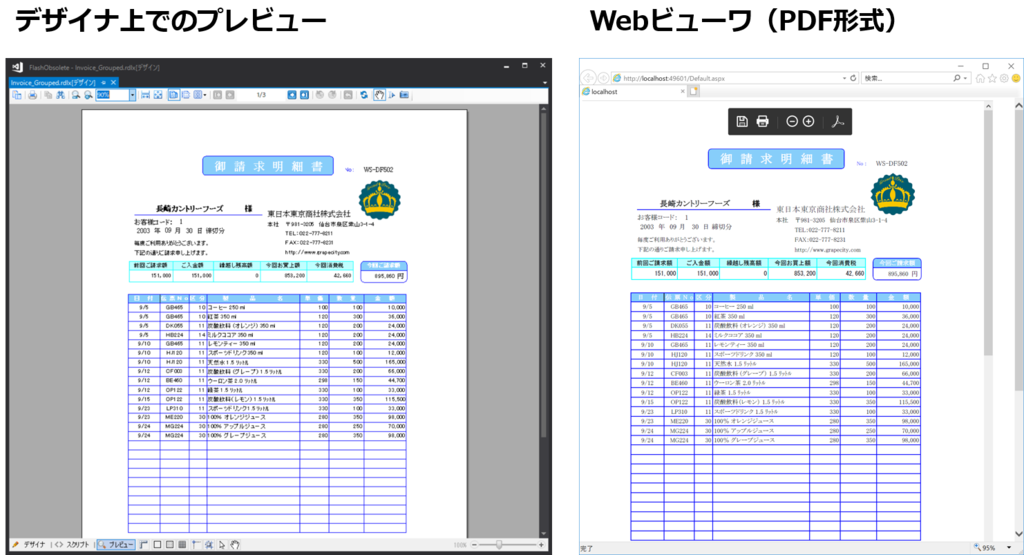1024x555 pixels.
Task: Open find (binoculars) in the preview toolbar
Action: pyautogui.click(x=60, y=95)
